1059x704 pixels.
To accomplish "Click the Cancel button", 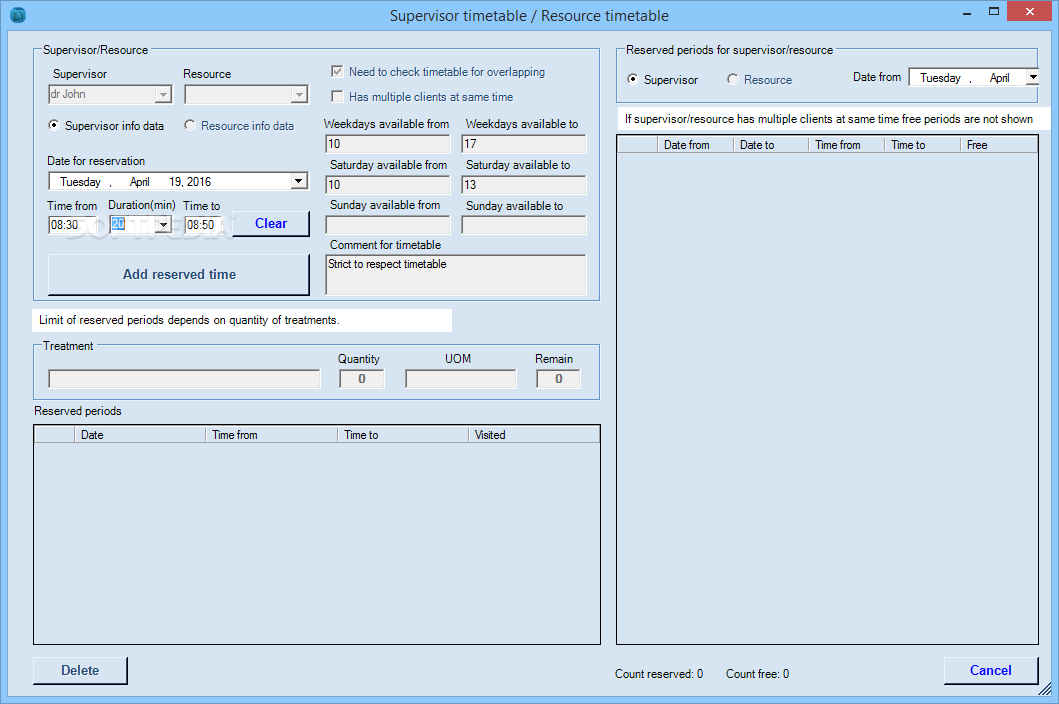I will (x=991, y=670).
